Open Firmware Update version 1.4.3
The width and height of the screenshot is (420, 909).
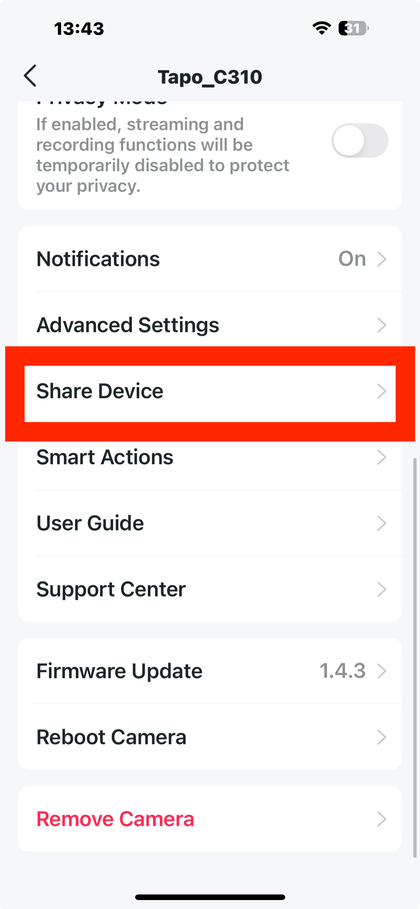tap(210, 671)
